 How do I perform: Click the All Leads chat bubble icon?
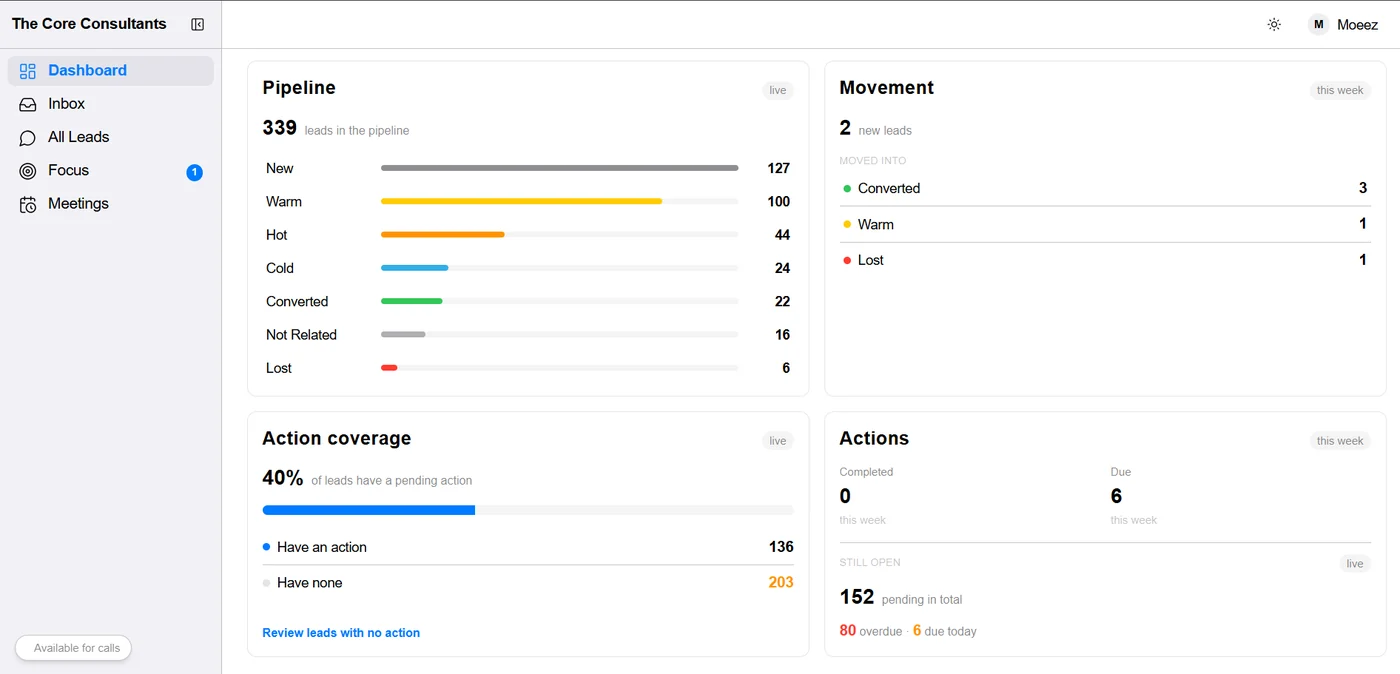(x=28, y=137)
